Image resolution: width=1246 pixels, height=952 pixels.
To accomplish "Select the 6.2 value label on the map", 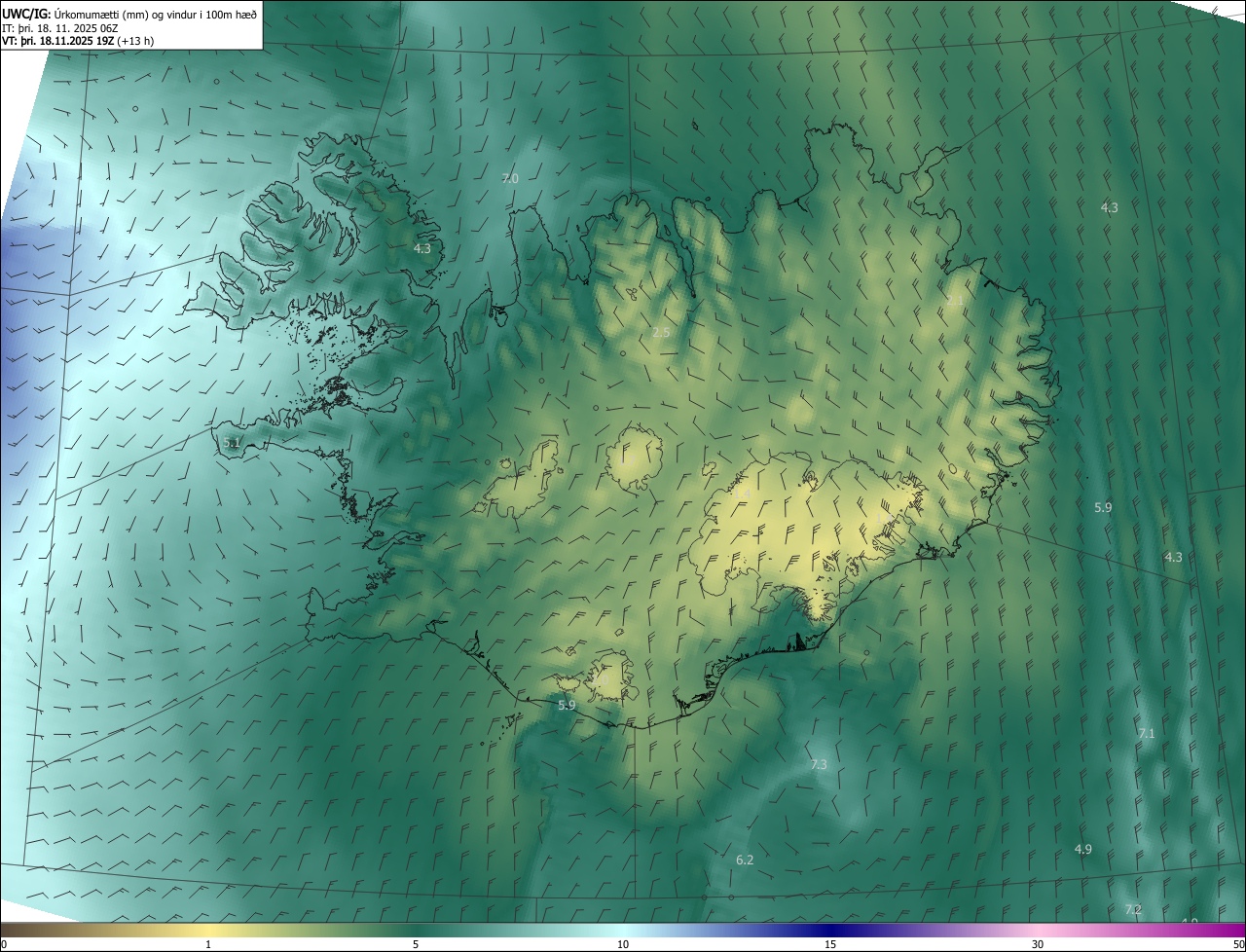I will pos(745,860).
